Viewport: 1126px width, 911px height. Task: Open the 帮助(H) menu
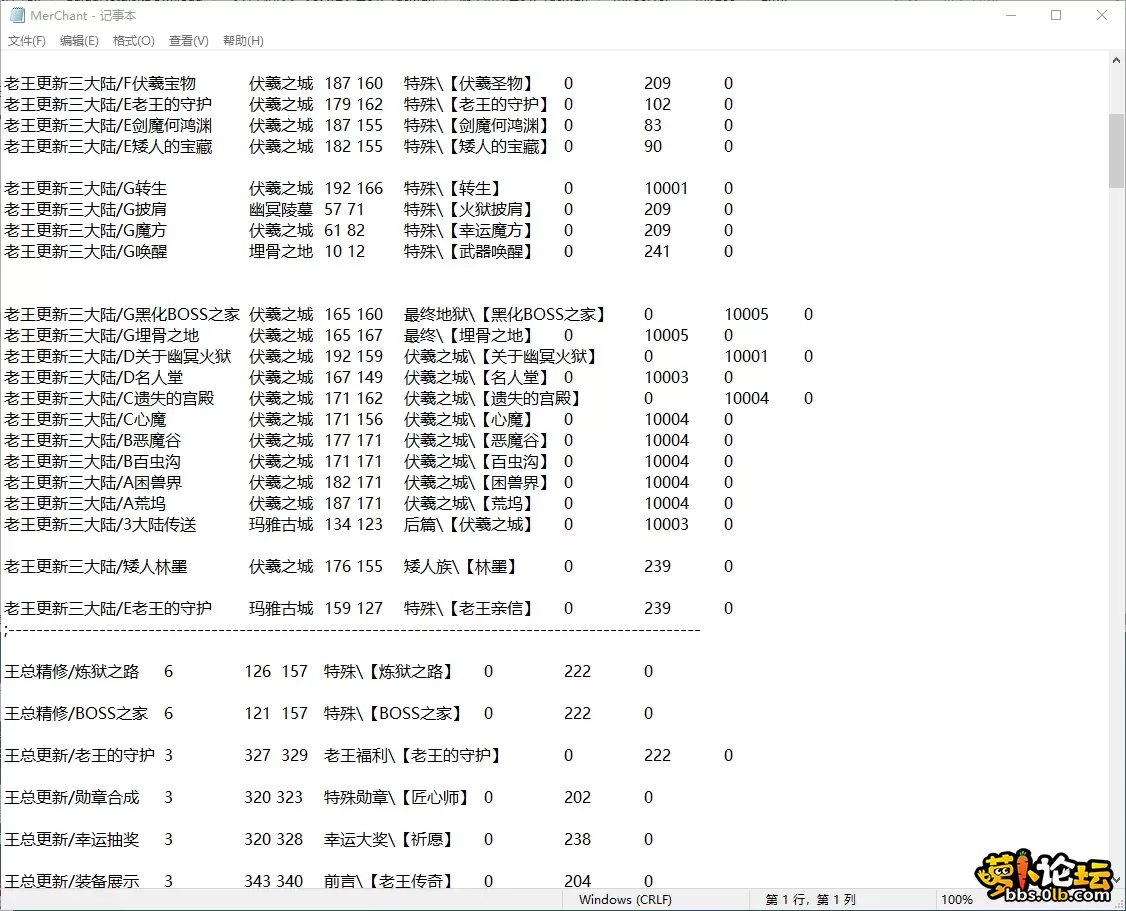[x=241, y=40]
